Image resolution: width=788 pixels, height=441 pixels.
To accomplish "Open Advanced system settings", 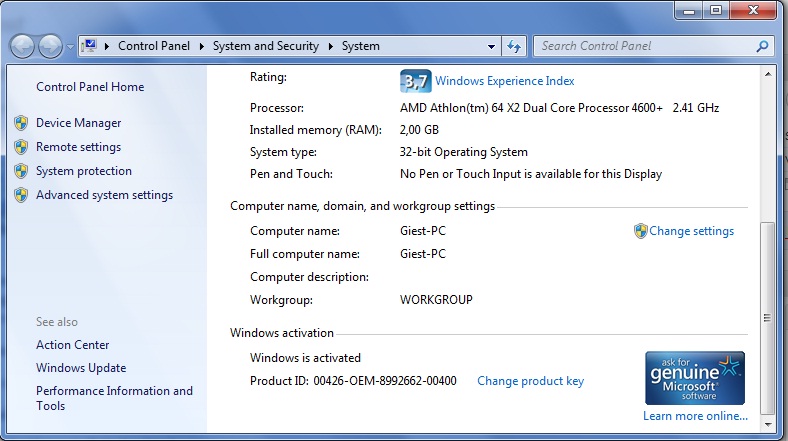I will tap(105, 195).
